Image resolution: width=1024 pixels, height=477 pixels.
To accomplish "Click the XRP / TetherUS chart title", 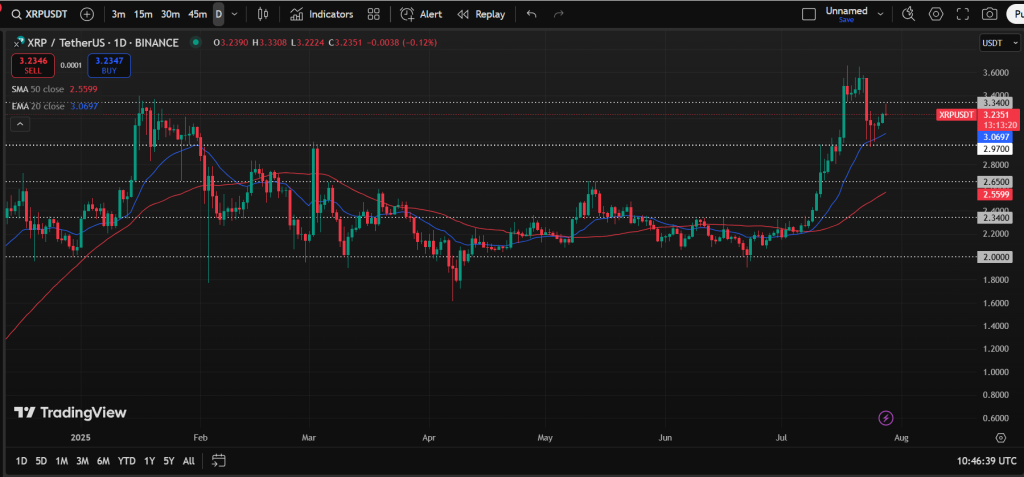I will coord(103,43).
